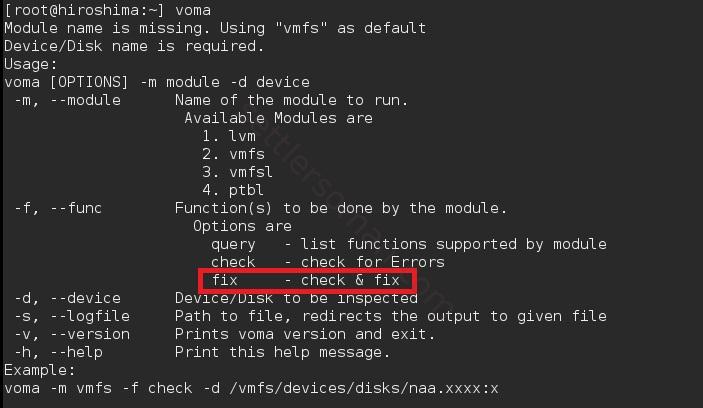Image resolution: width=703 pixels, height=408 pixels.
Task: Click the 'Usage:' heading line
Action: (31, 64)
